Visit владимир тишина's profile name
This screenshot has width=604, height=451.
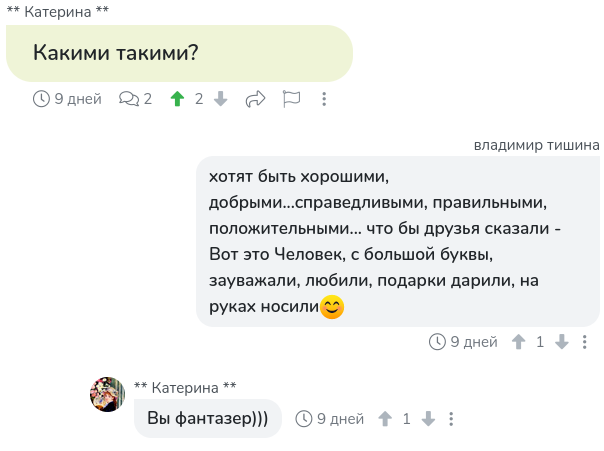tap(536, 145)
